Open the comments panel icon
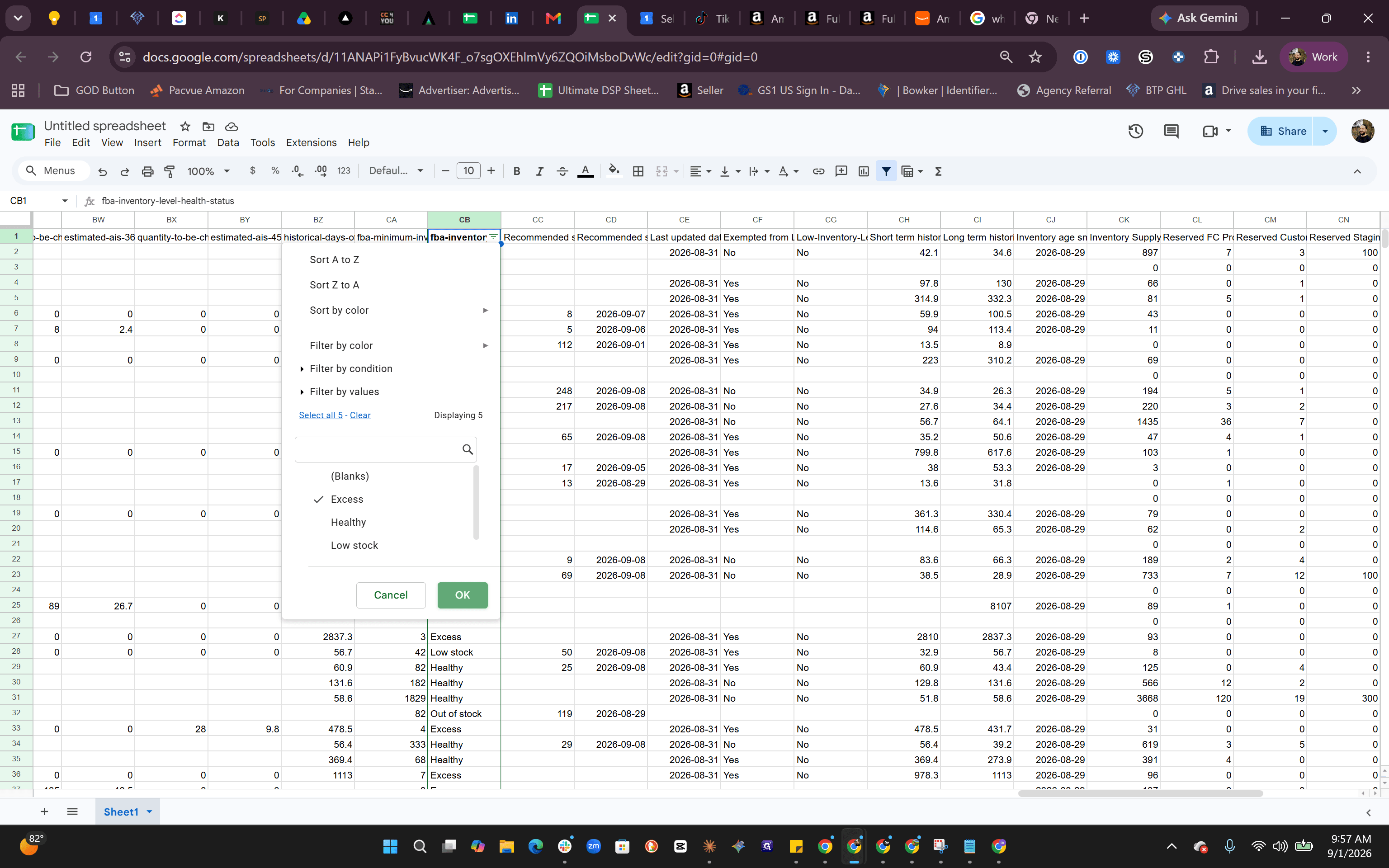 (x=1171, y=132)
